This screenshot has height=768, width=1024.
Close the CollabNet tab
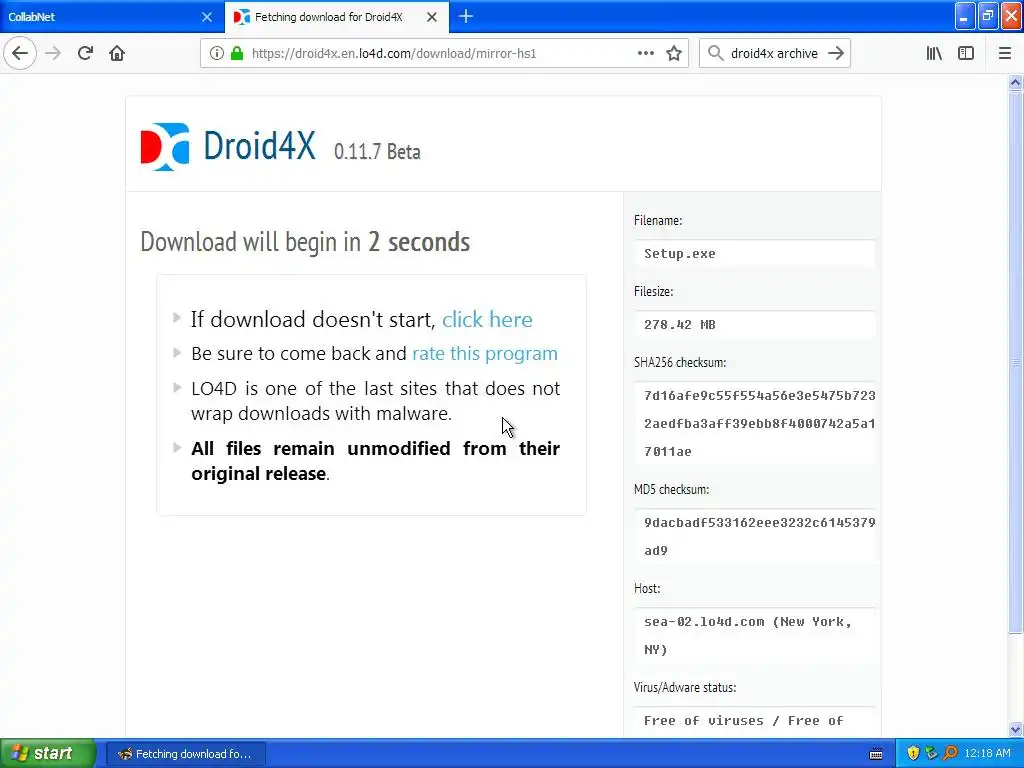(x=207, y=17)
